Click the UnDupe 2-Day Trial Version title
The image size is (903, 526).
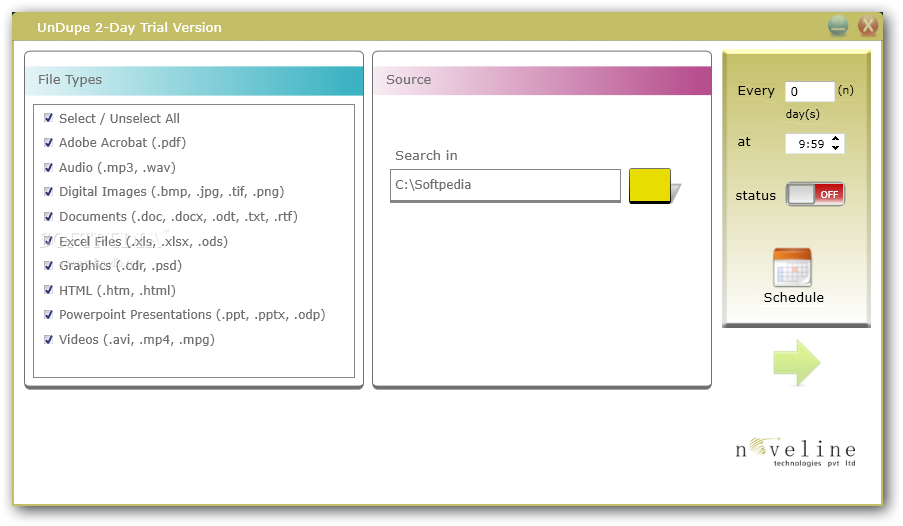point(129,28)
